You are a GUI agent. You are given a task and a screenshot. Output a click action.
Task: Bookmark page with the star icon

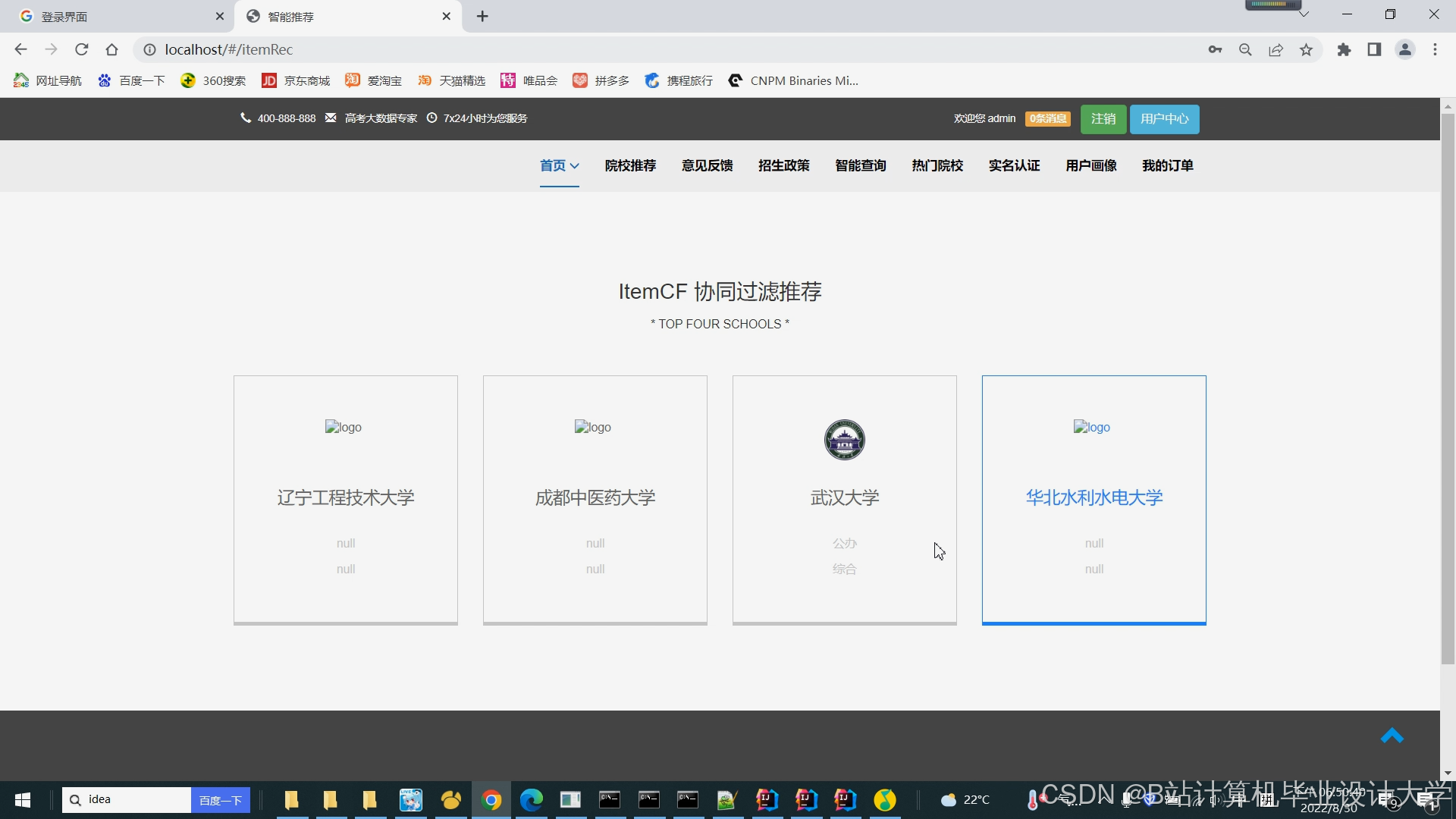pyautogui.click(x=1306, y=49)
